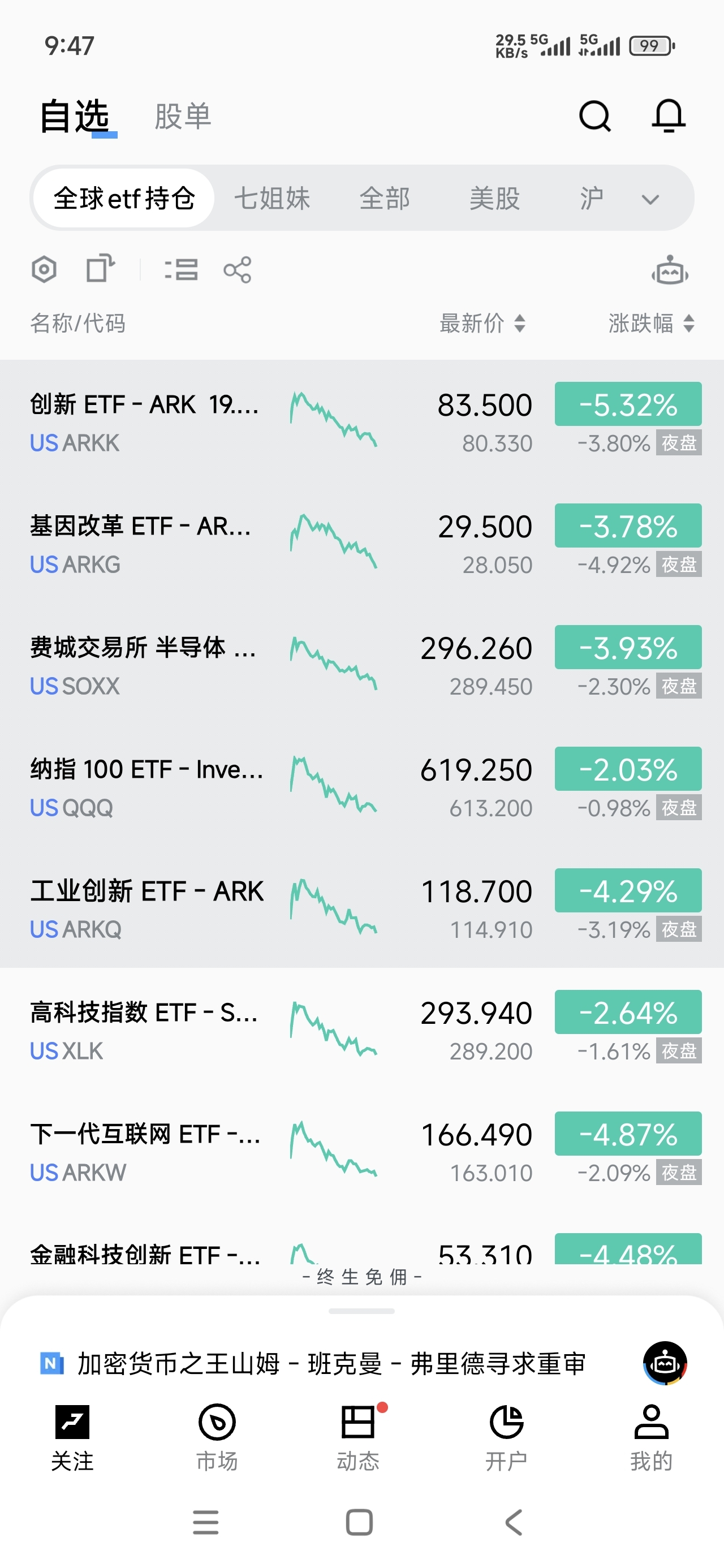
Task: Open watchlist settings hexagon icon
Action: pos(44,269)
